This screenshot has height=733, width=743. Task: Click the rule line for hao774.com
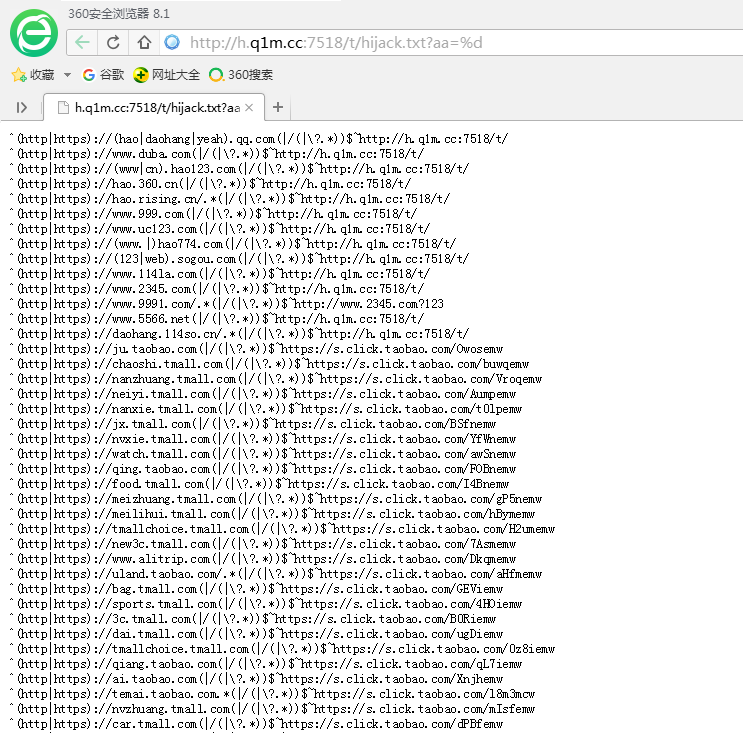pyautogui.click(x=232, y=244)
